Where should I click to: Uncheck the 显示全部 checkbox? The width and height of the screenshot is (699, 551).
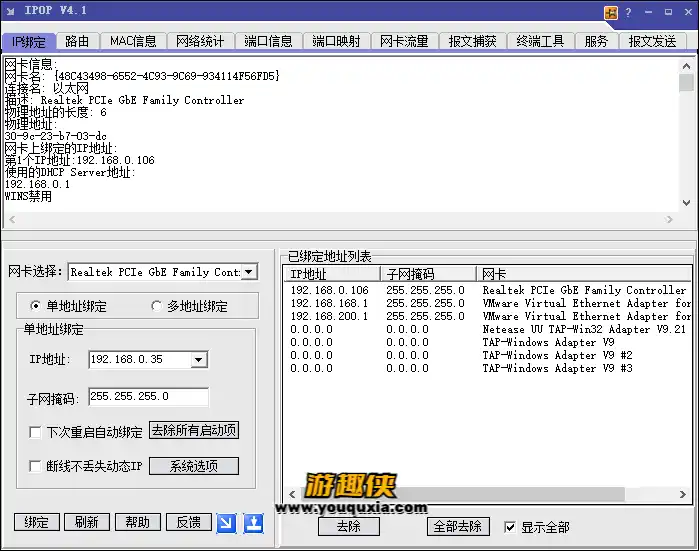(510, 527)
